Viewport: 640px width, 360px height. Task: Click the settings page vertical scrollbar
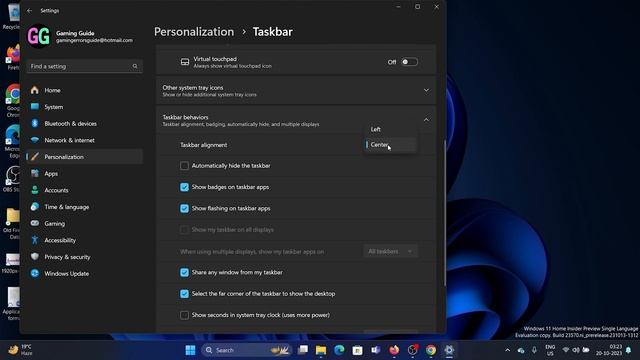[x=444, y=212]
